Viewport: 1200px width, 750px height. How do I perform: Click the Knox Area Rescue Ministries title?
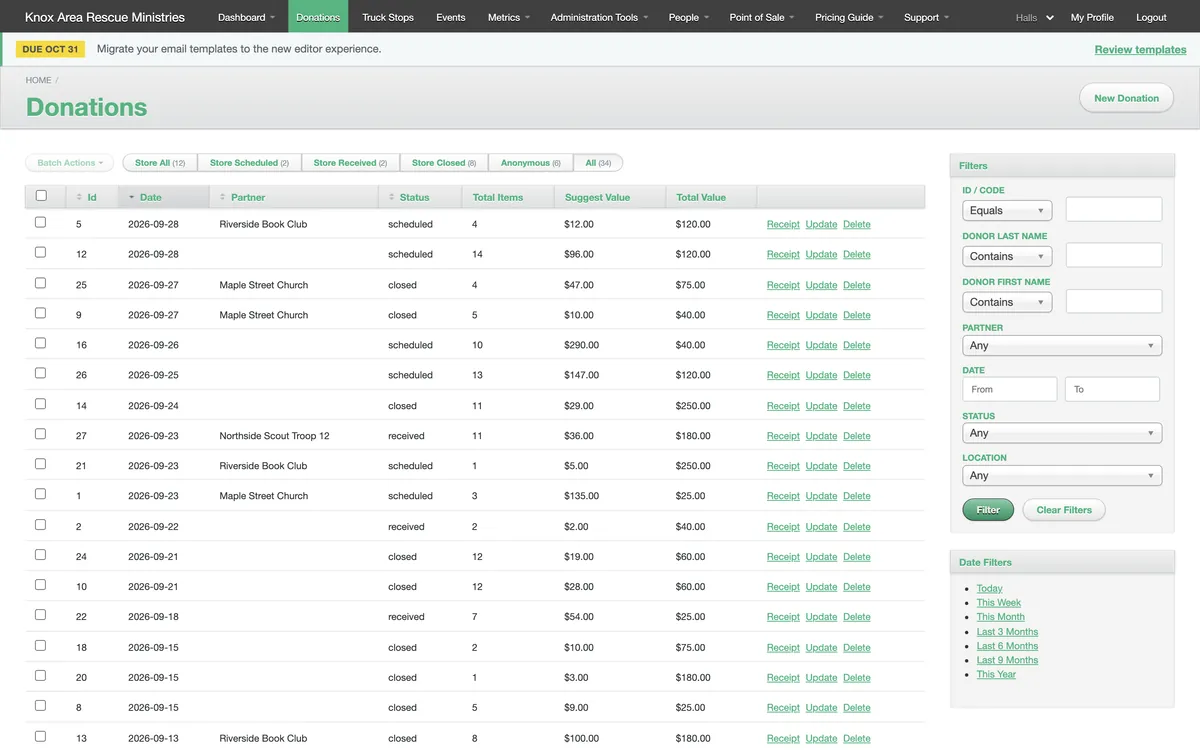105,17
